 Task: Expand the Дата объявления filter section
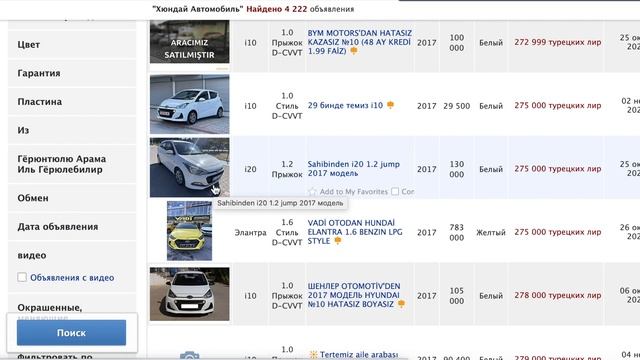72,227
